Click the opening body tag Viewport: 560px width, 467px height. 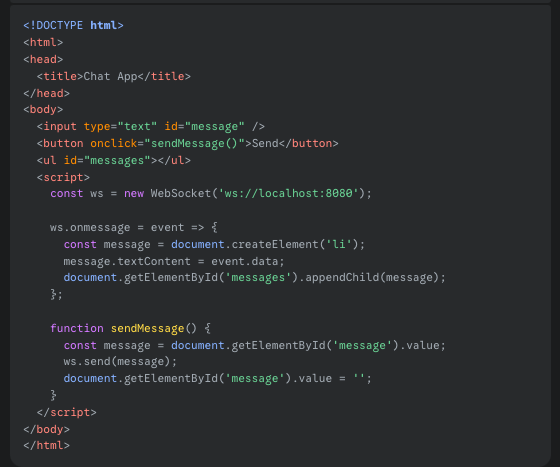click(43, 110)
